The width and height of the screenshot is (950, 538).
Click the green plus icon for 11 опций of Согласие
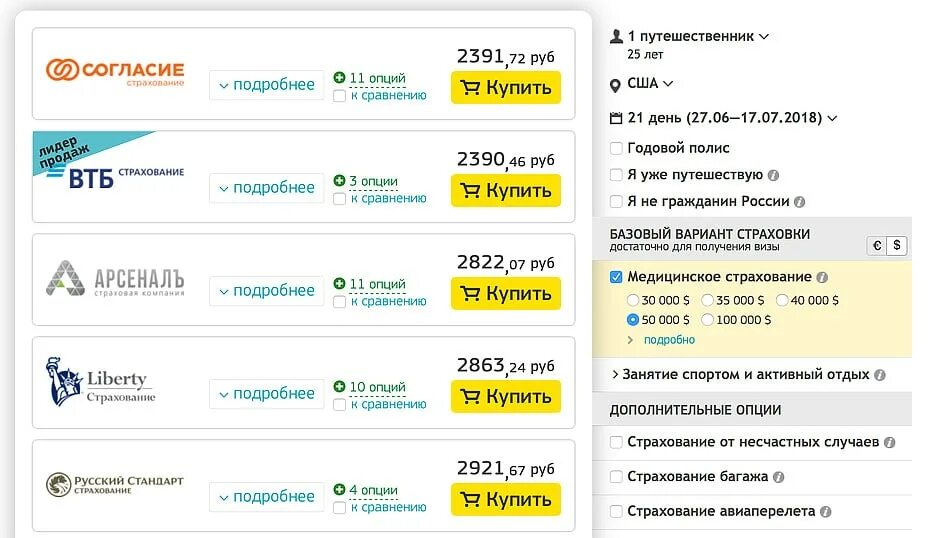pos(339,78)
